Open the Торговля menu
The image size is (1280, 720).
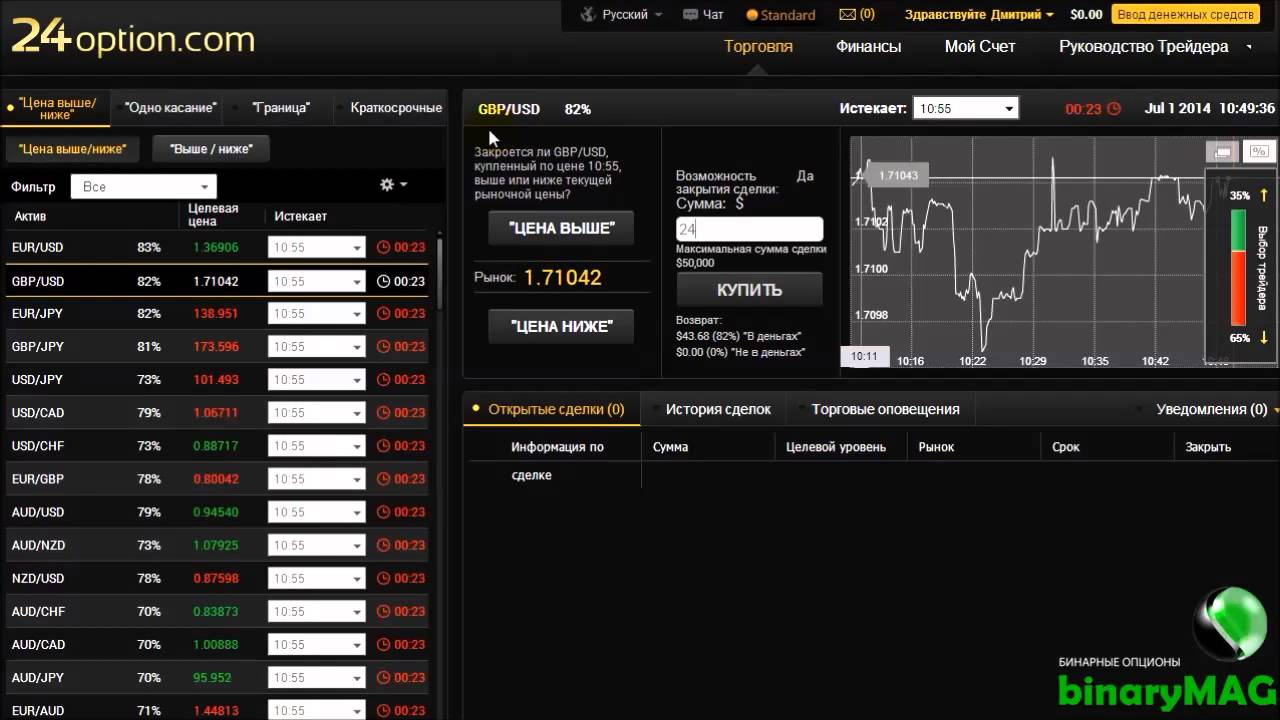point(758,46)
